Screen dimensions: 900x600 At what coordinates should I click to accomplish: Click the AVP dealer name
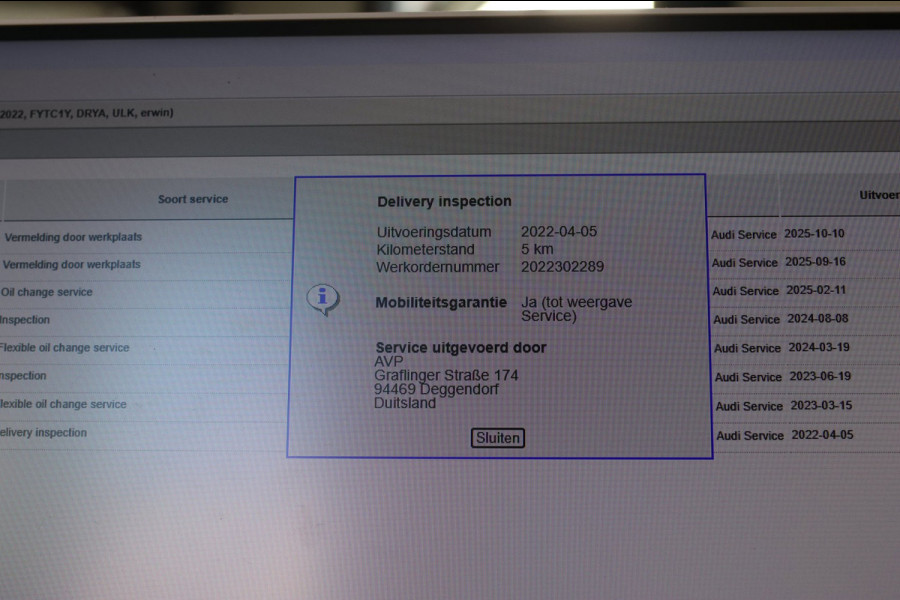click(389, 362)
